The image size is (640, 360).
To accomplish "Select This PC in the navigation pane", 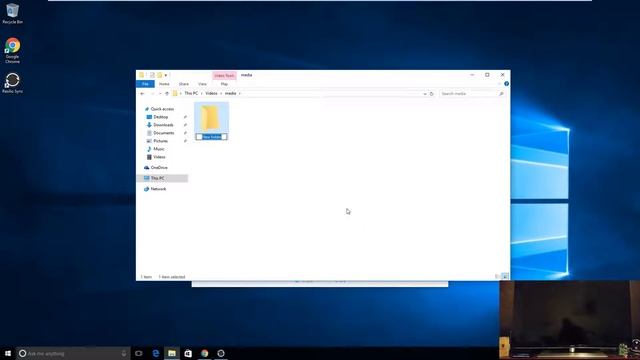I will coord(158,178).
